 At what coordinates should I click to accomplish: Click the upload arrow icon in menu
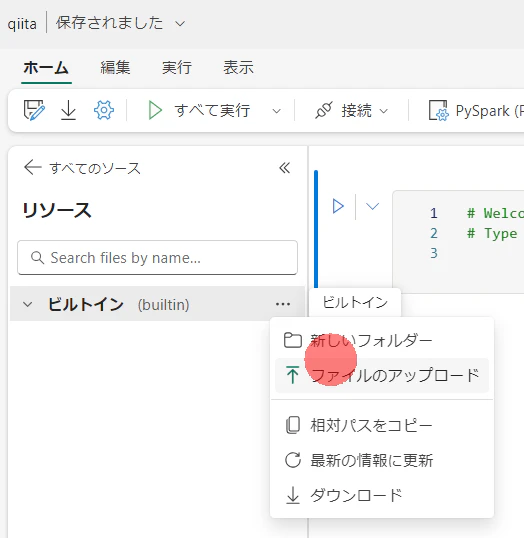[292, 375]
